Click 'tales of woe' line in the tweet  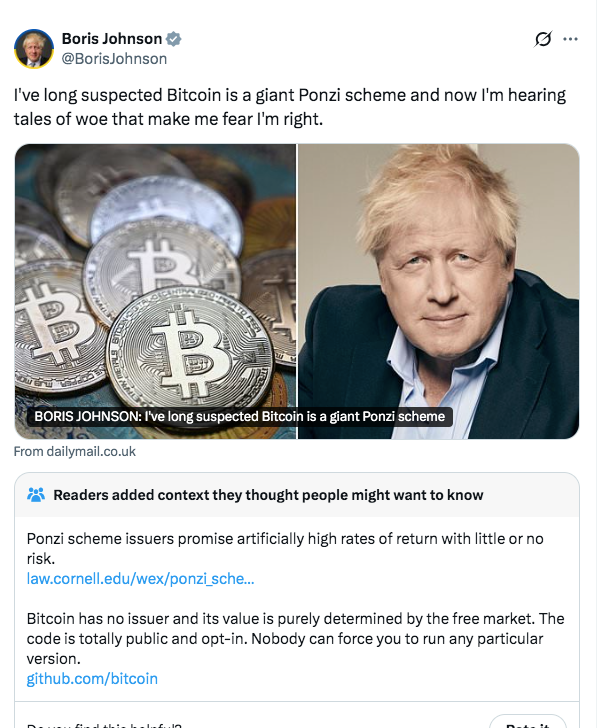click(x=169, y=120)
